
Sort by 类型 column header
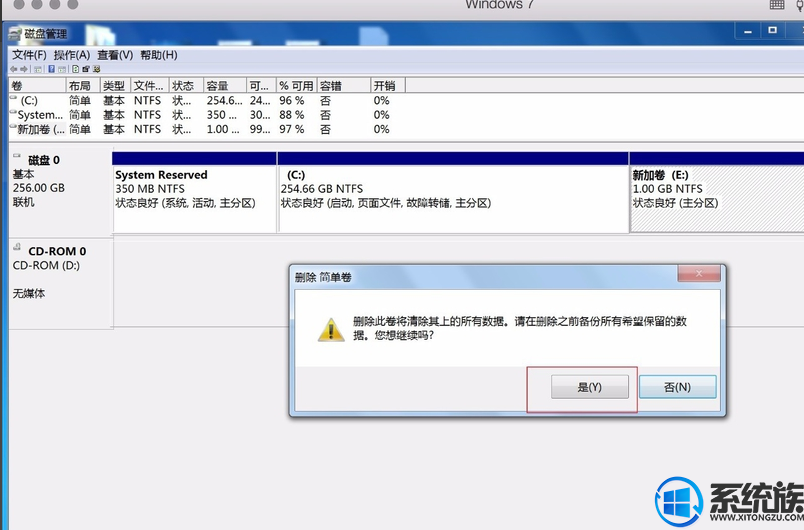[x=115, y=86]
